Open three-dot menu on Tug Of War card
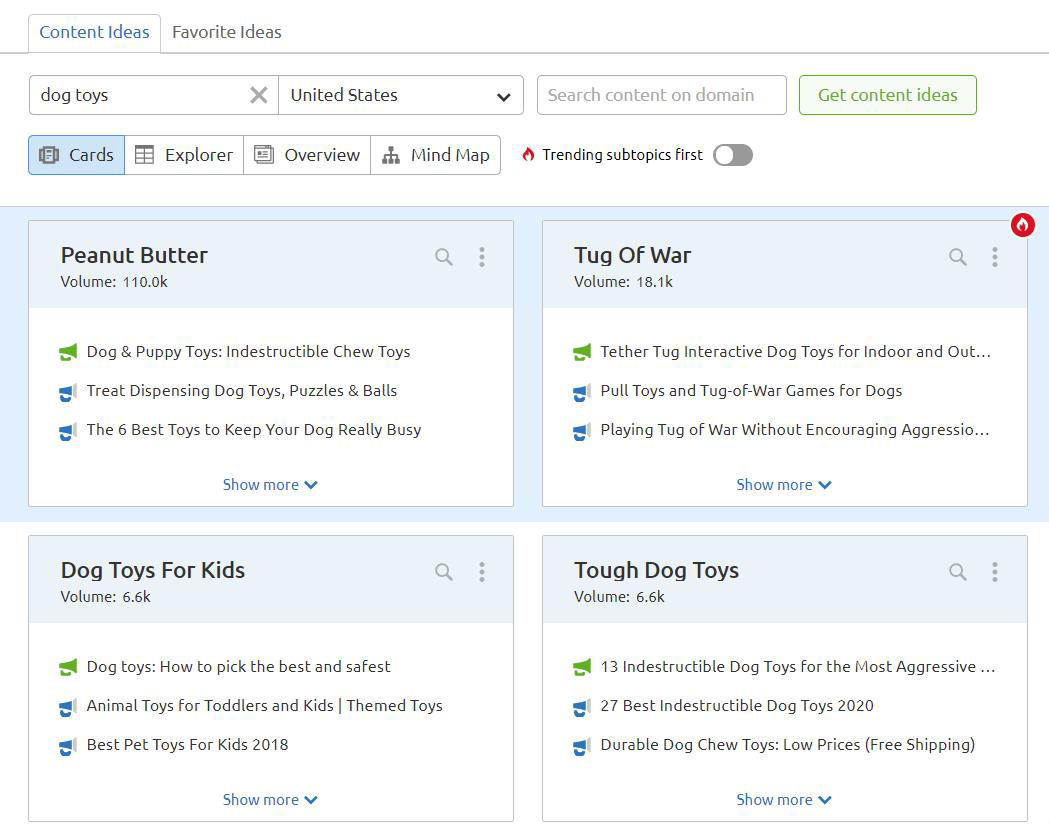 [994, 257]
